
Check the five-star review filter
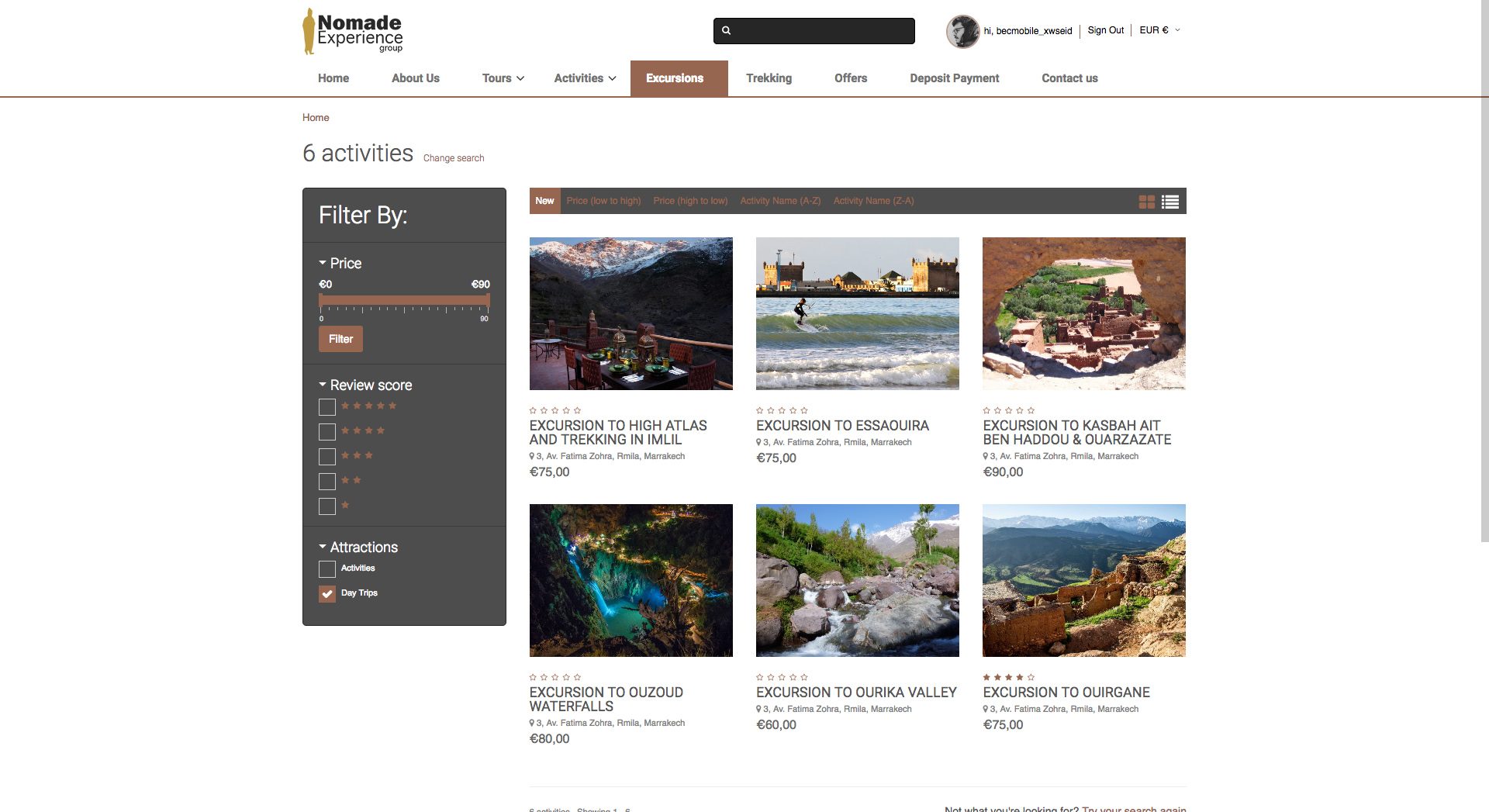[327, 406]
